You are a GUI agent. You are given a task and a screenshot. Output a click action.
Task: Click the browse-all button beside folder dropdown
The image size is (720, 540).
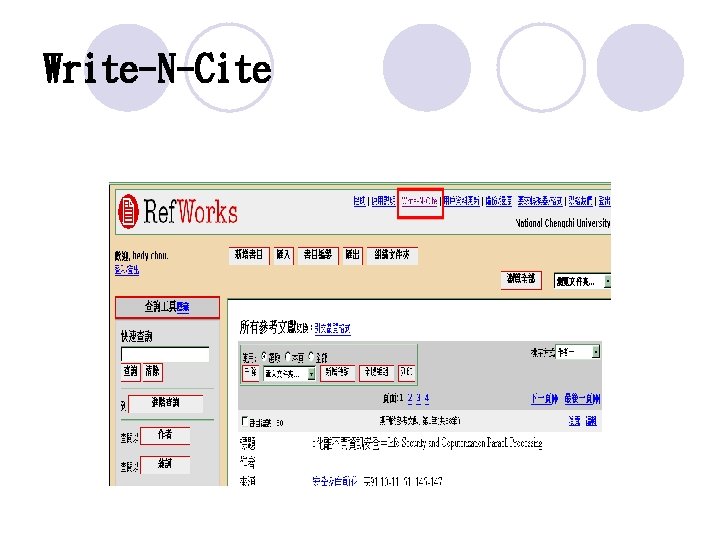point(521,280)
